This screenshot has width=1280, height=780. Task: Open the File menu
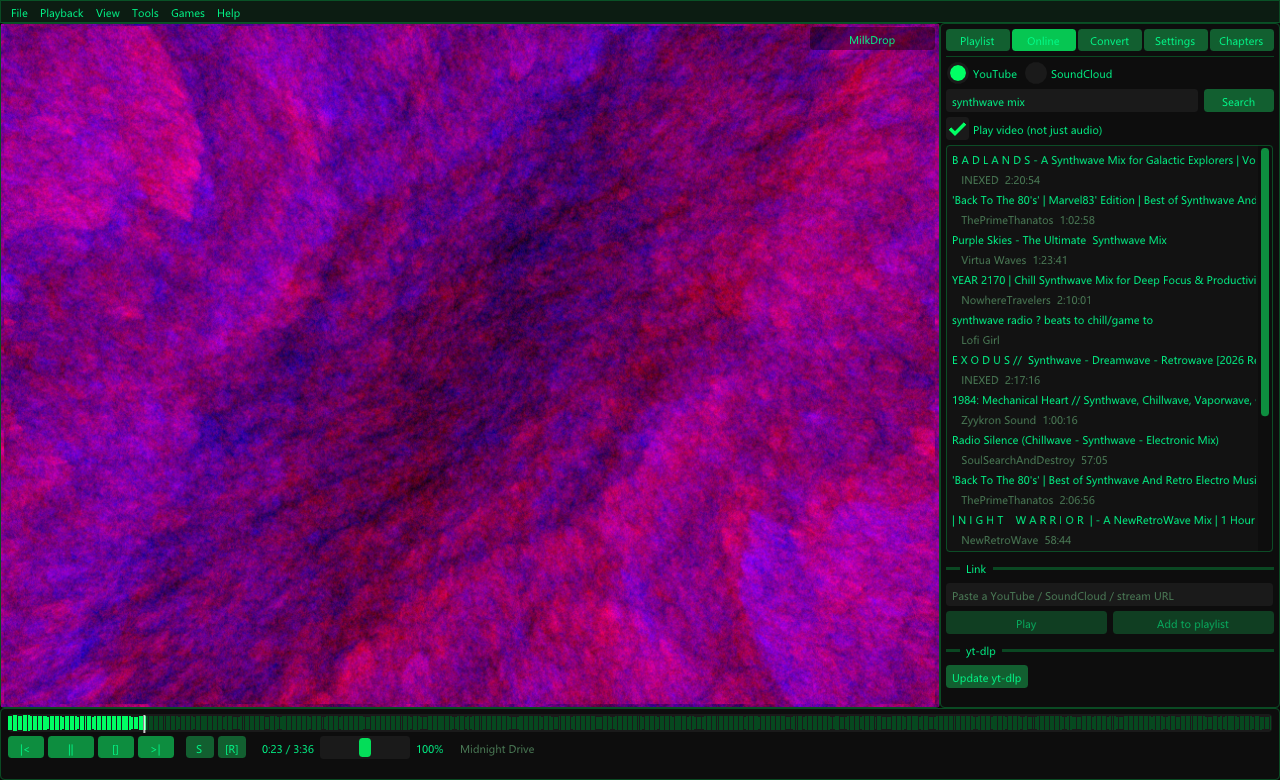(x=19, y=13)
